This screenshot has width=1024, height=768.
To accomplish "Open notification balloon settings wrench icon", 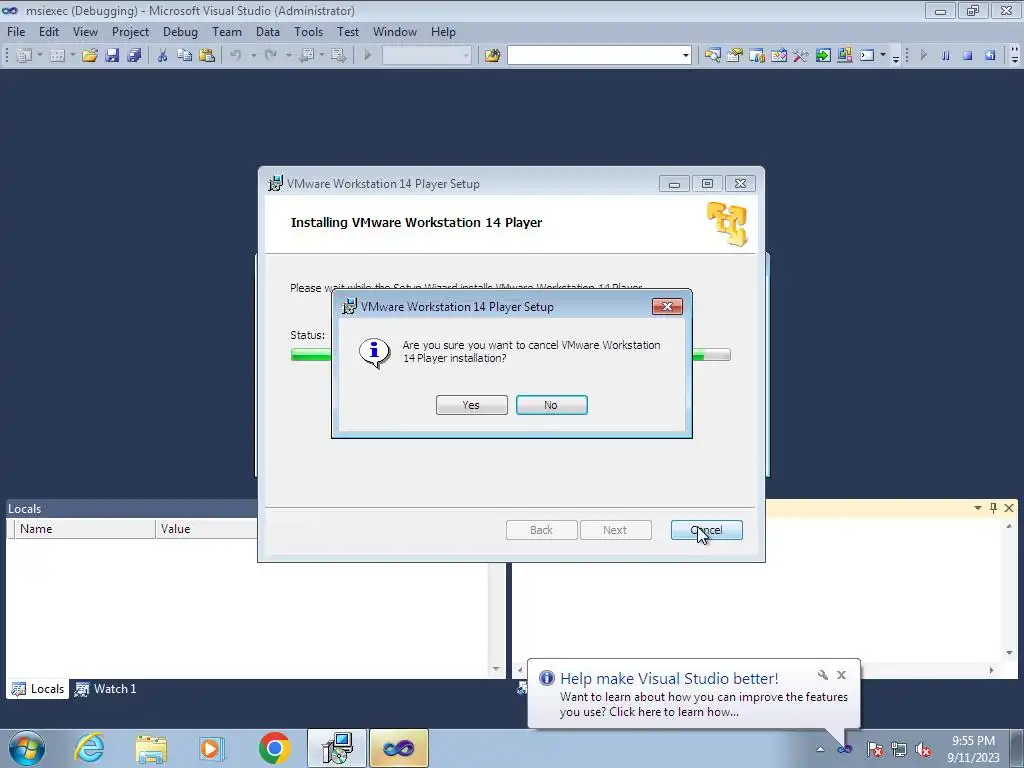I will pos(823,675).
